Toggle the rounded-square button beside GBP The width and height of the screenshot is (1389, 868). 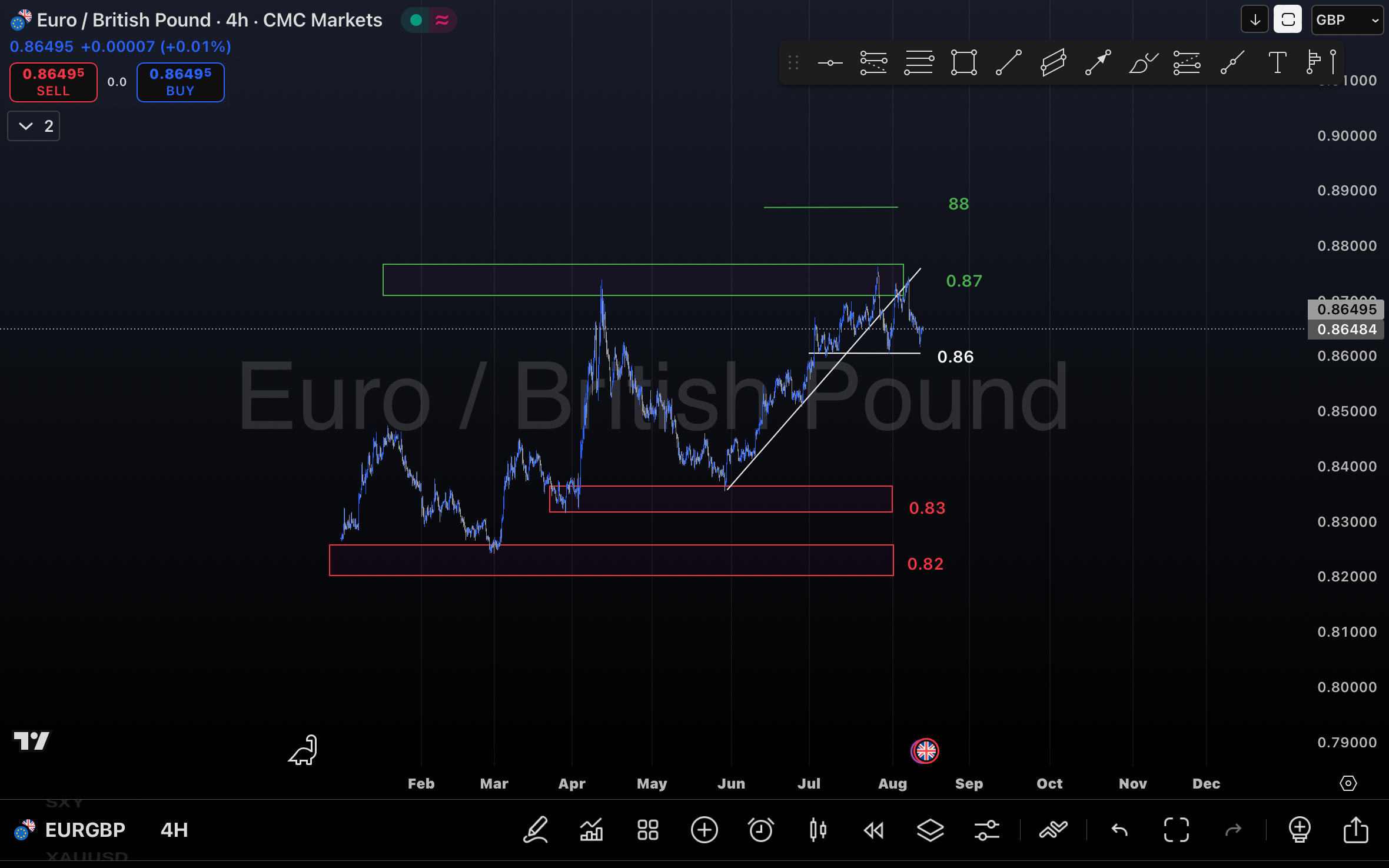(x=1288, y=20)
